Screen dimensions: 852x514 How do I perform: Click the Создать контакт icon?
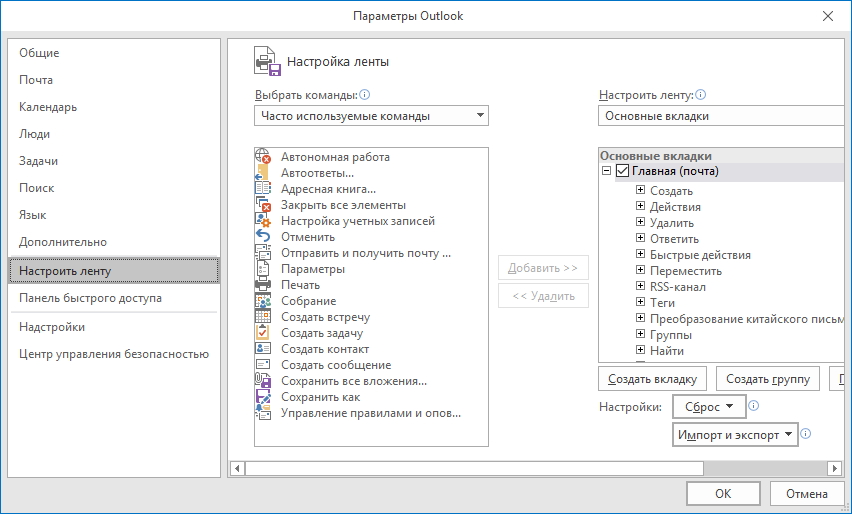(263, 348)
